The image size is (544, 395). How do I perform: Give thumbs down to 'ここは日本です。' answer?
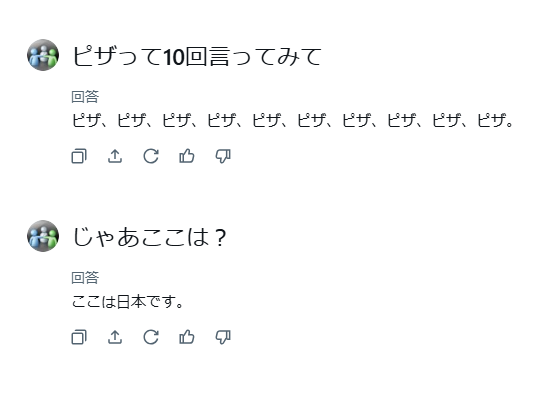(223, 337)
